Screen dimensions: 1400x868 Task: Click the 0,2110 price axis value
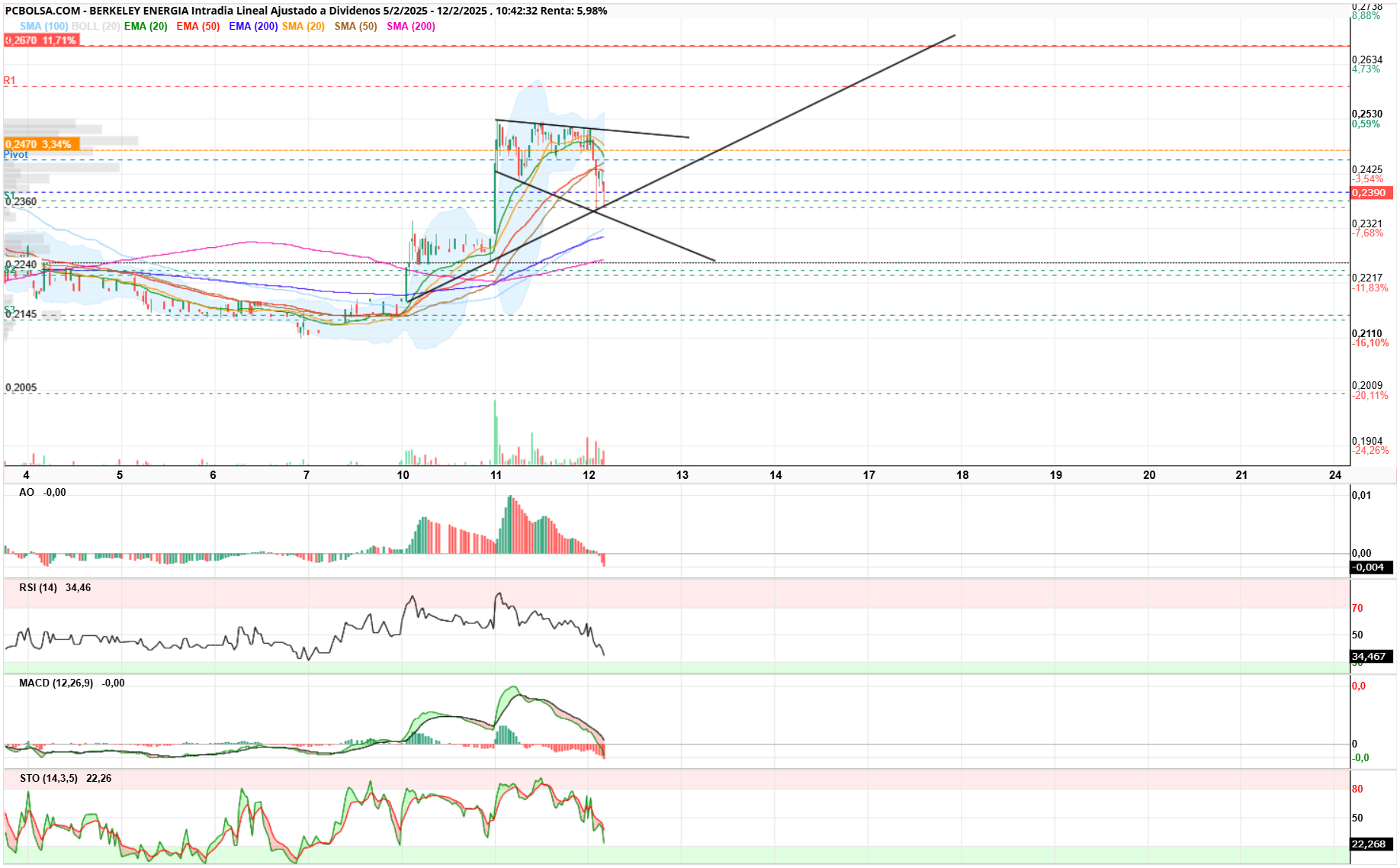click(1367, 333)
